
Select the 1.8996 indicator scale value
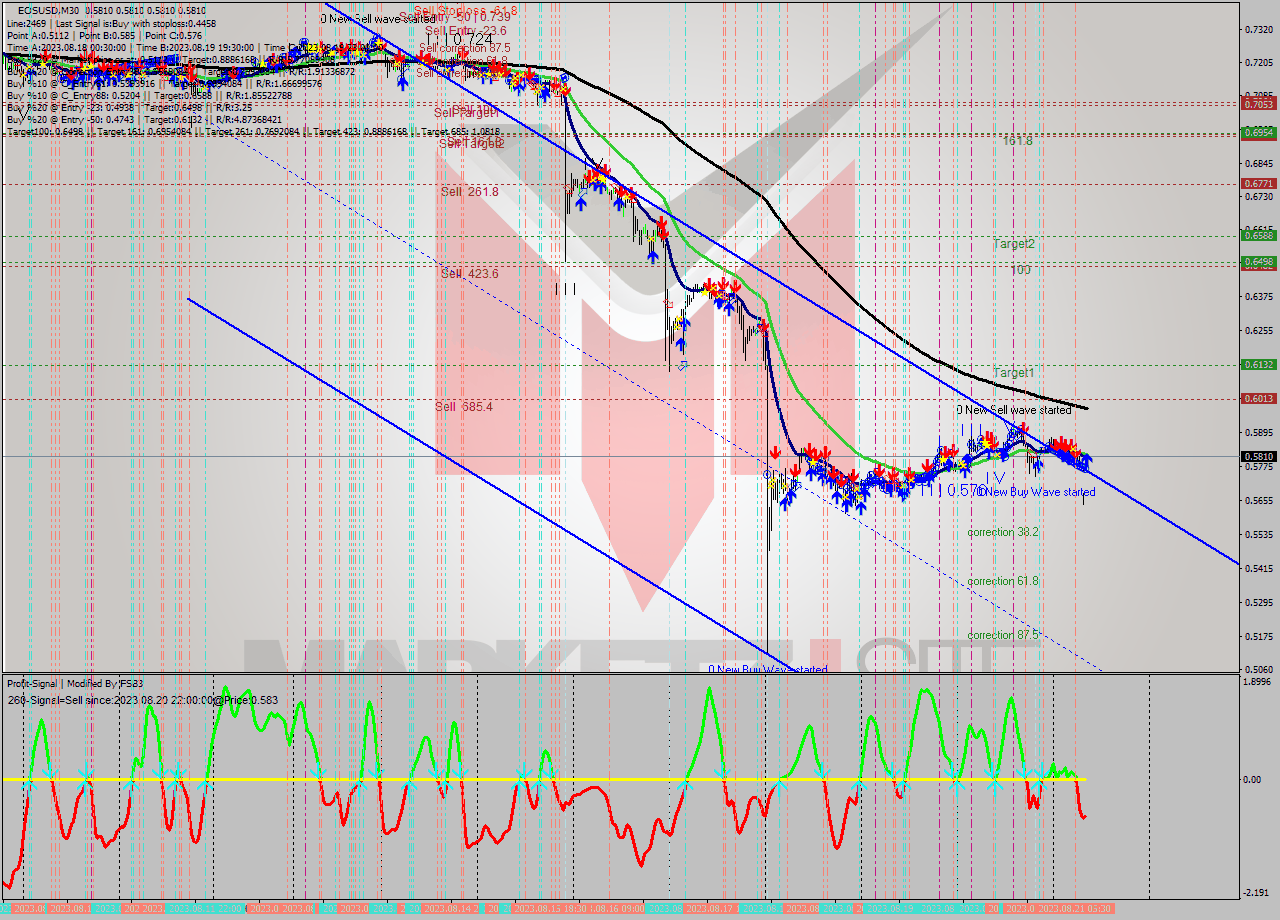1259,682
